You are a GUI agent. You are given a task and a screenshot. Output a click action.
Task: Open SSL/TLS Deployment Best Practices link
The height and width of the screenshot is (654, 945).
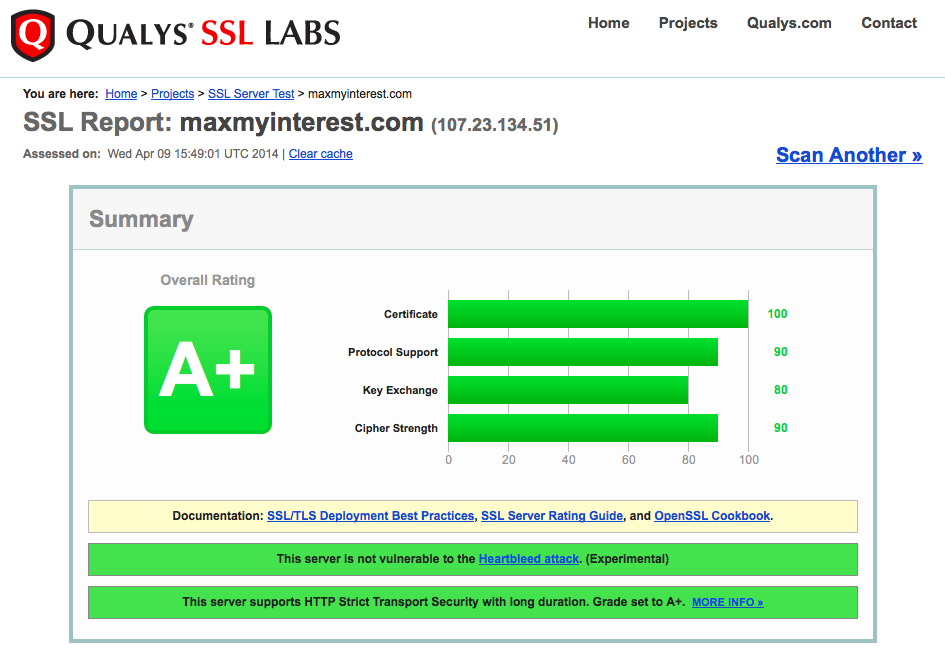pyautogui.click(x=371, y=516)
